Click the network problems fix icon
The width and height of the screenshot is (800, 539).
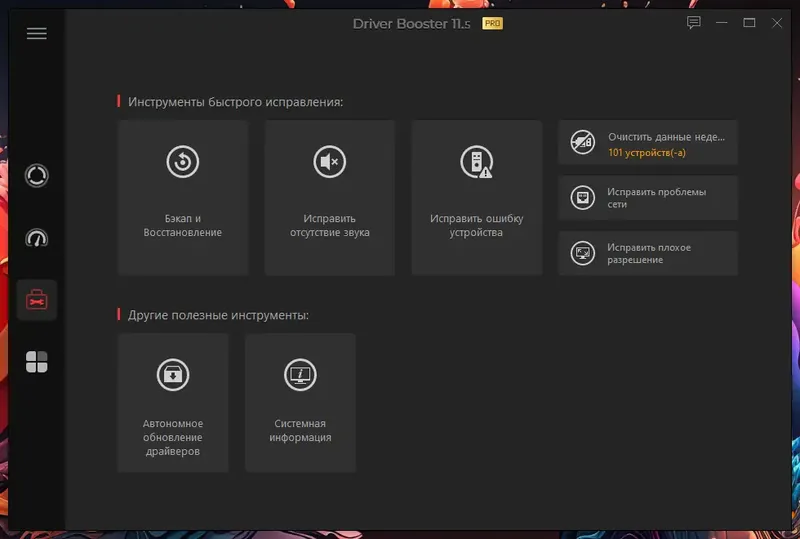click(x=583, y=198)
